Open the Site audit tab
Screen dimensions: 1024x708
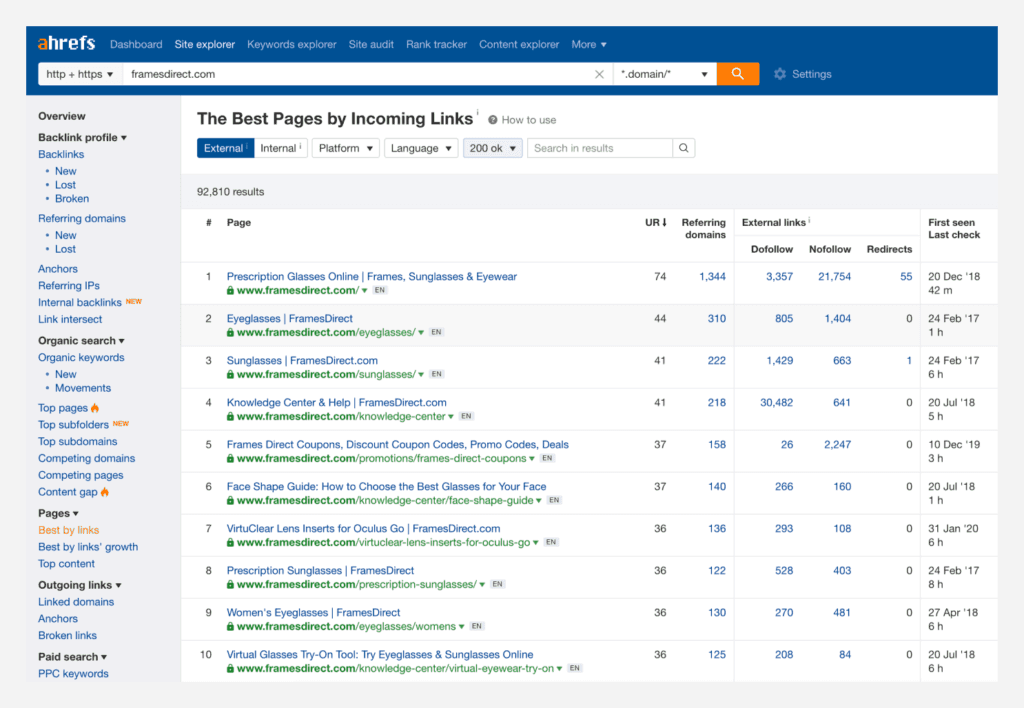pos(371,44)
